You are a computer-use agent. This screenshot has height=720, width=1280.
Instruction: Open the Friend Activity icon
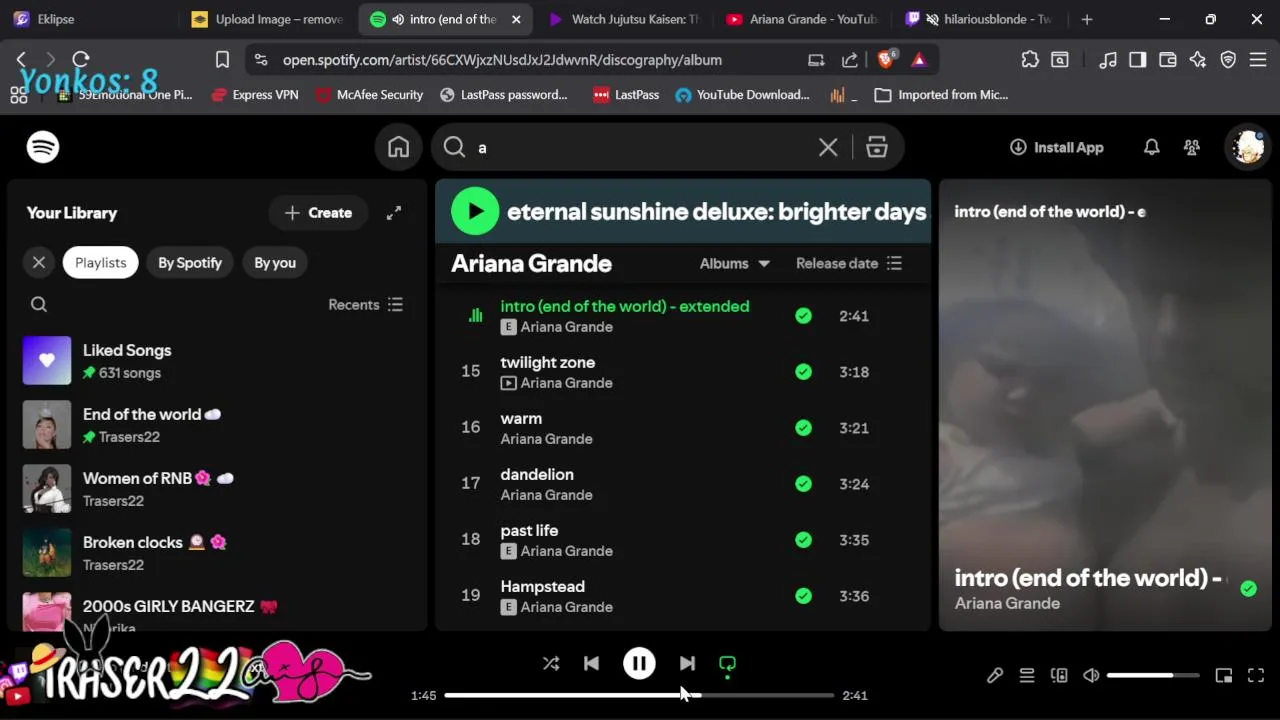click(1192, 147)
